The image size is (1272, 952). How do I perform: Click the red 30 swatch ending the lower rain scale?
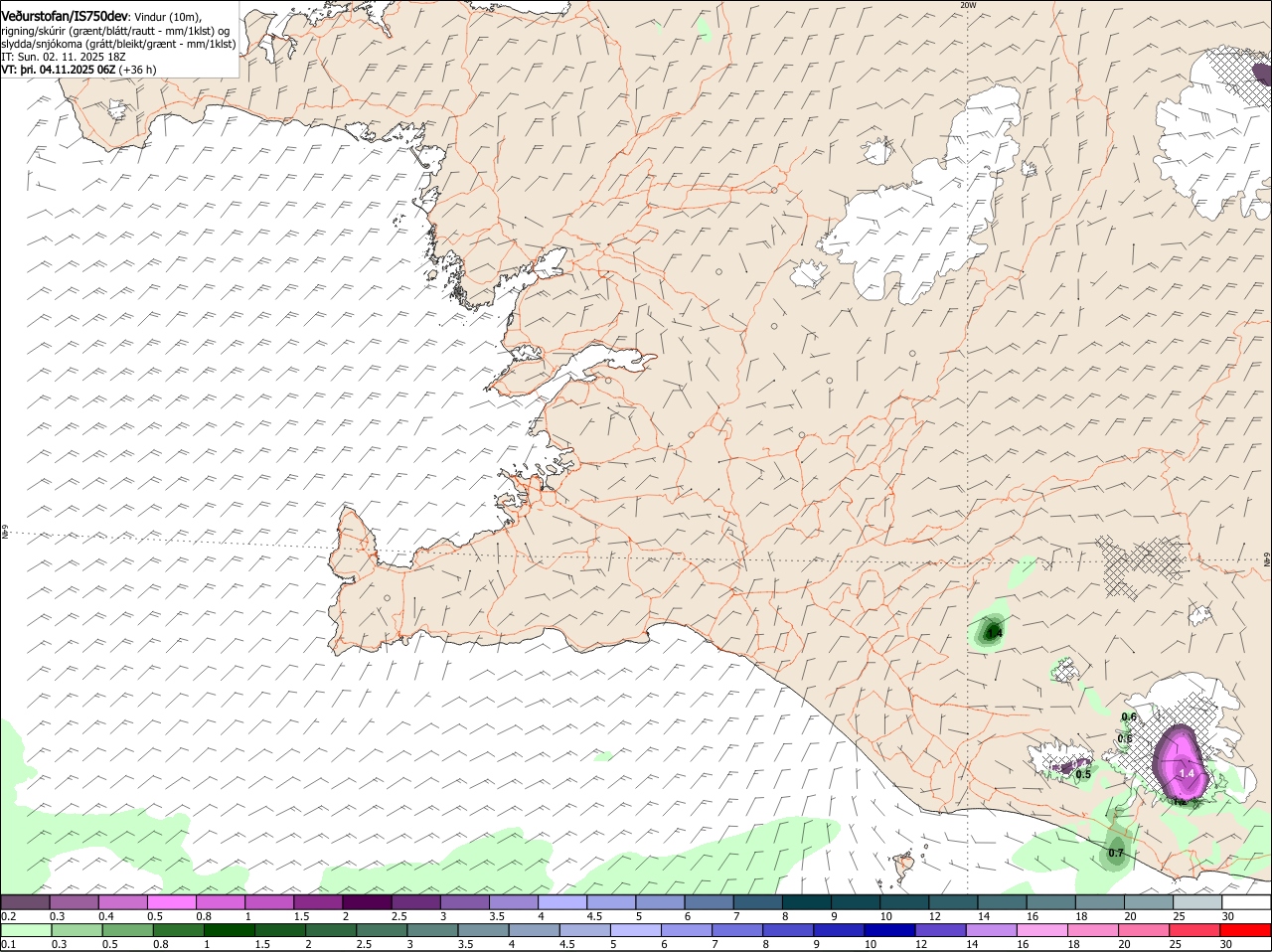point(1245,930)
